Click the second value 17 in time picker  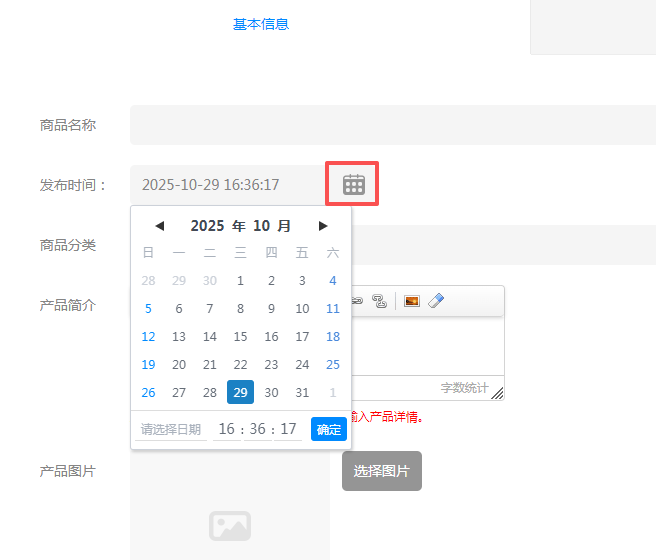[288, 429]
